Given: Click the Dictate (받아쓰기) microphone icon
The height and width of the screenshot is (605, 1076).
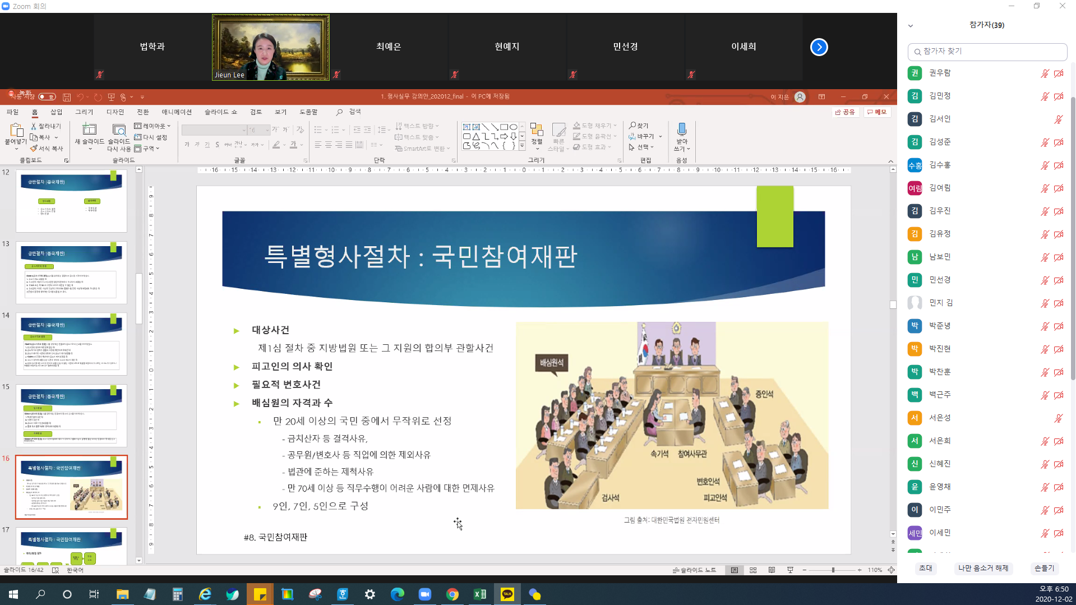Looking at the screenshot, I should pos(681,129).
